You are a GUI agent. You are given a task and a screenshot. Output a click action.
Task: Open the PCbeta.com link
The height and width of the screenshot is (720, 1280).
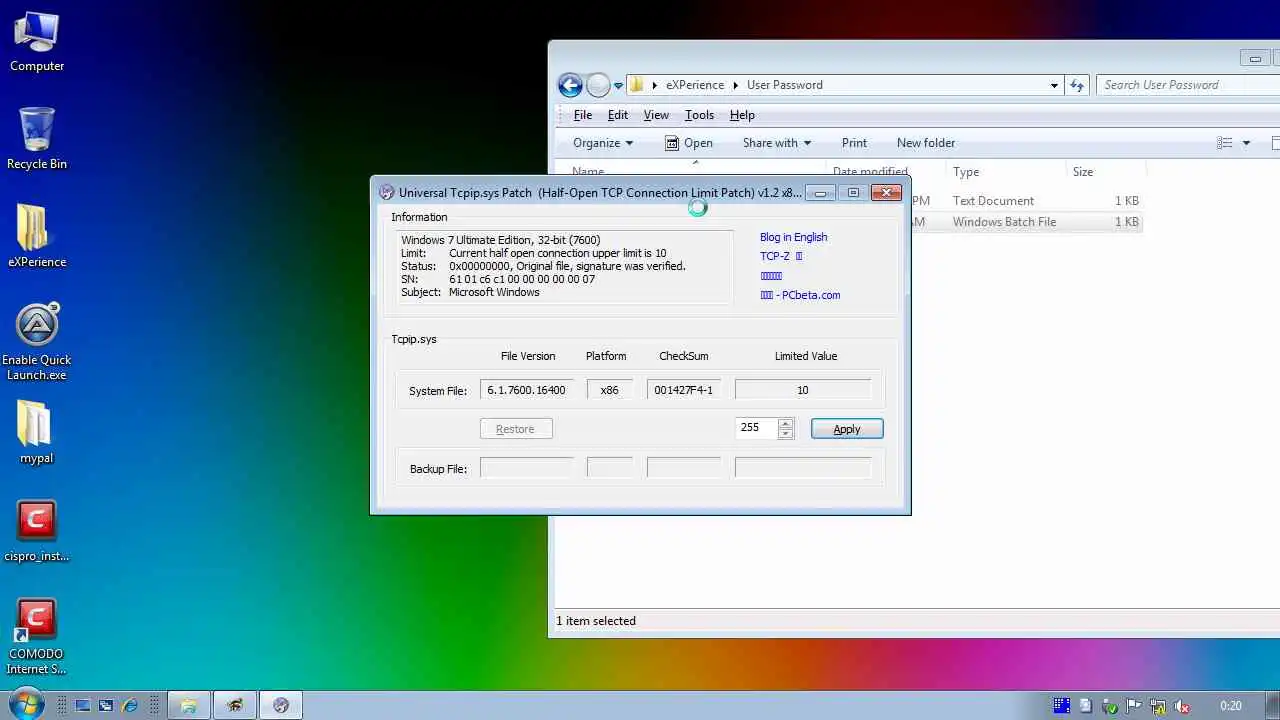(800, 295)
